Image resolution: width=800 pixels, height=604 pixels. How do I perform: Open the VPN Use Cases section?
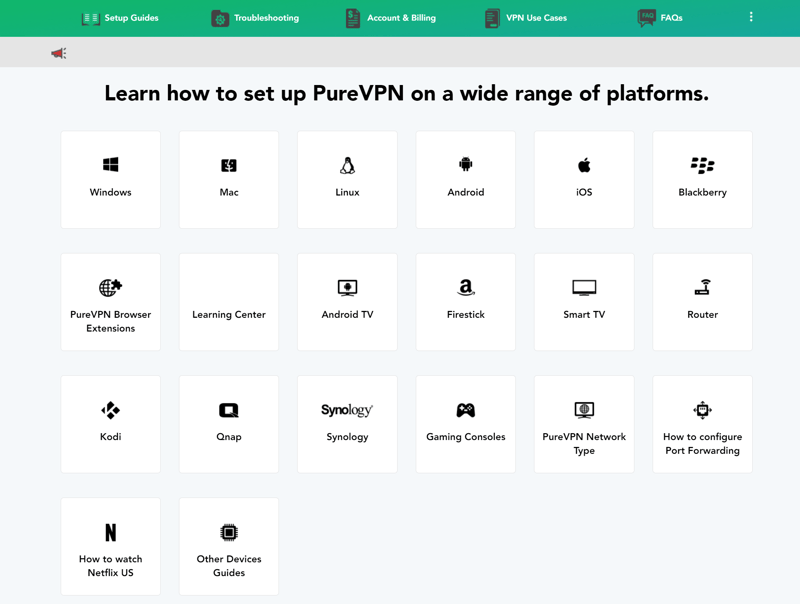click(x=526, y=18)
